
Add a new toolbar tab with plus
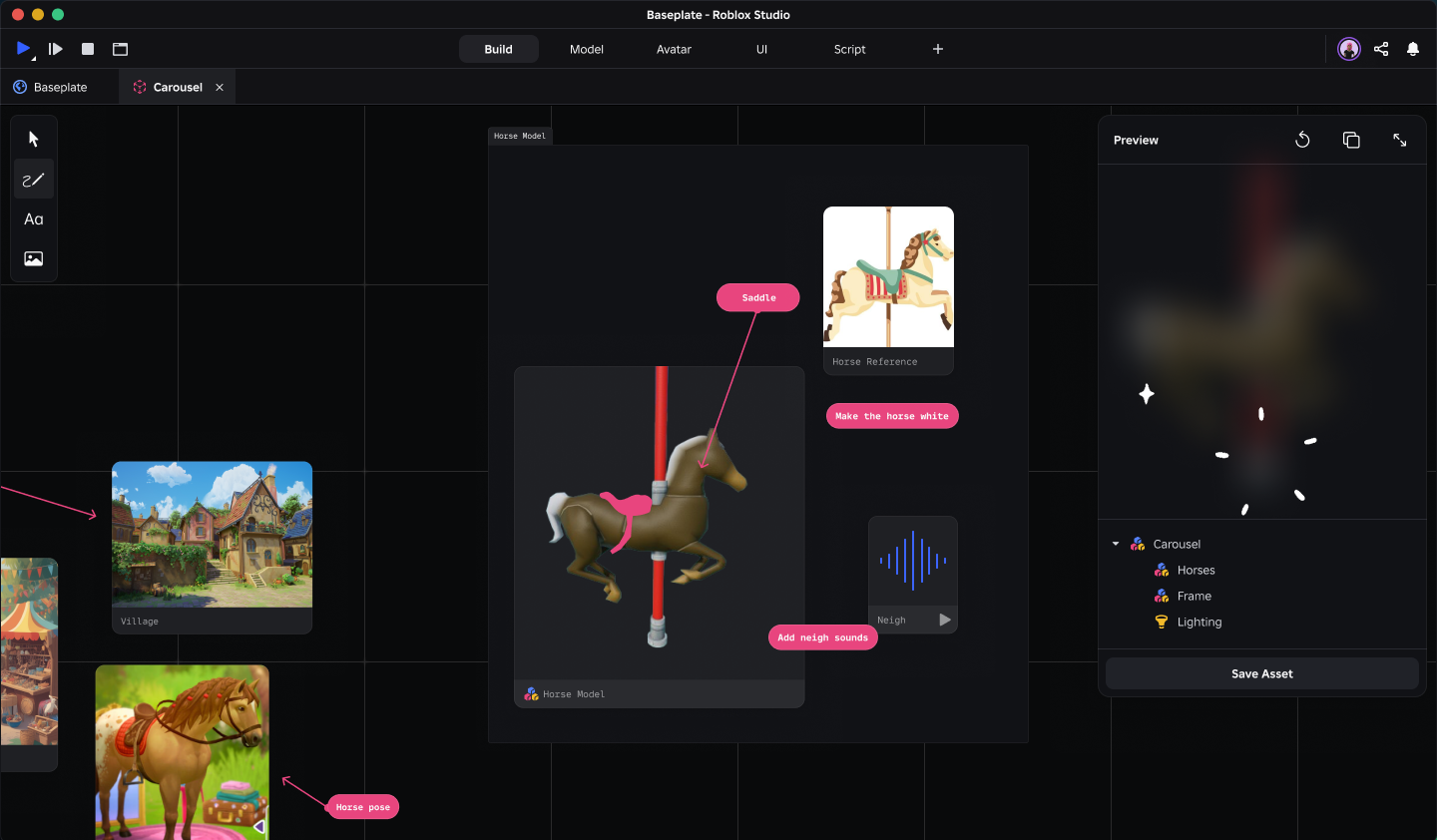tap(938, 49)
